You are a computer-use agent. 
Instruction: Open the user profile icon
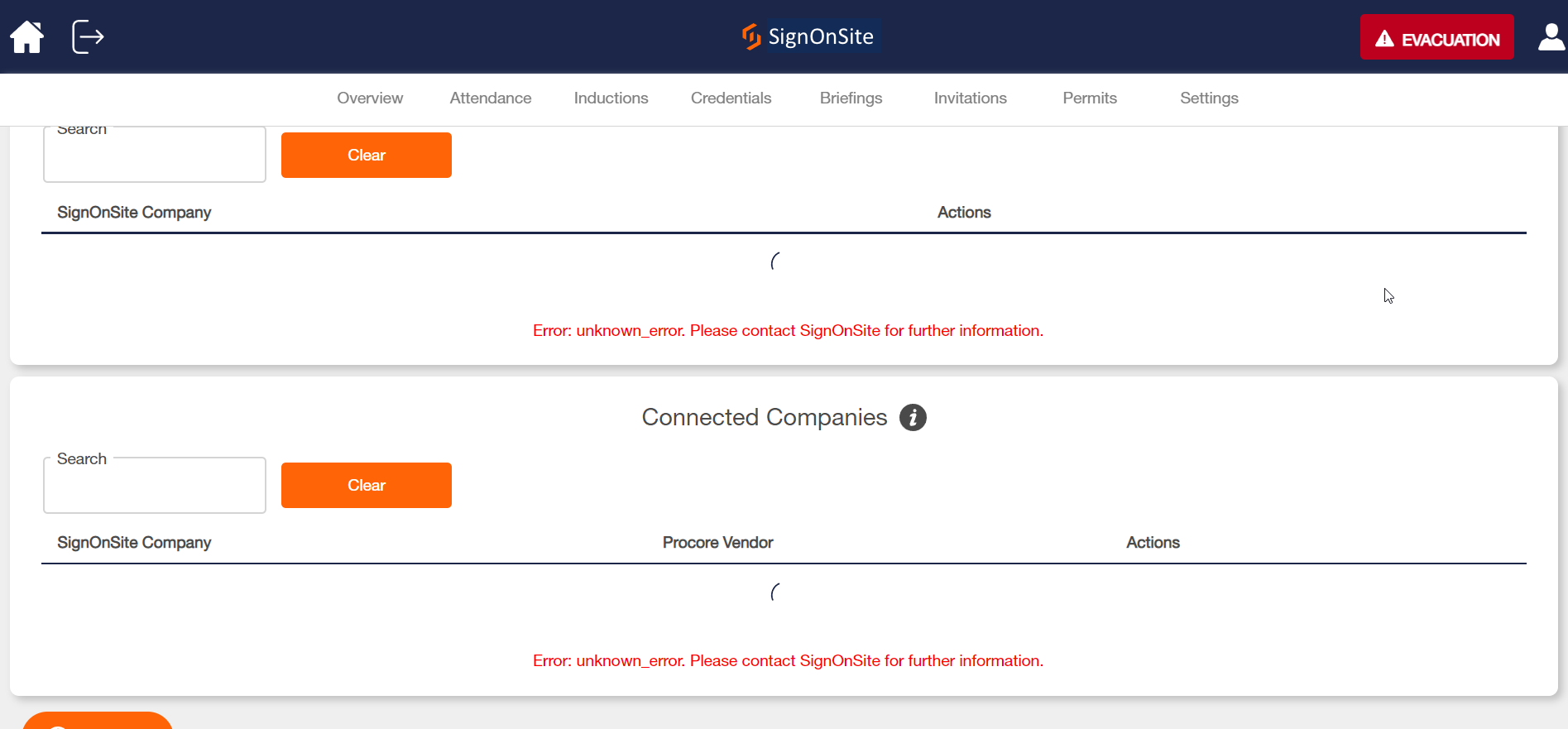pos(1551,37)
